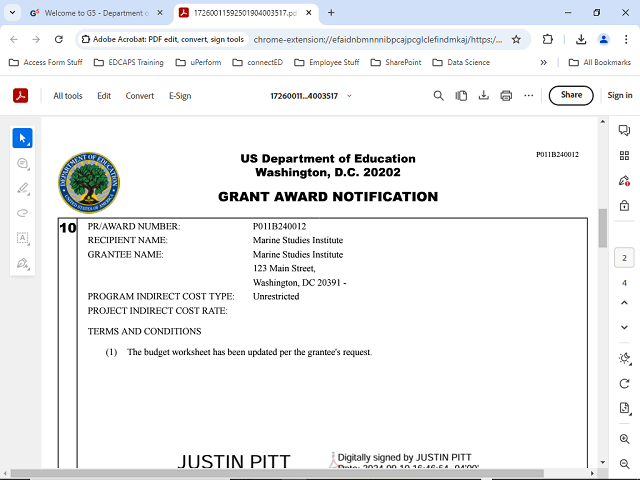The image size is (640, 480).
Task: Open connectED bookmark folder
Action: [258, 62]
